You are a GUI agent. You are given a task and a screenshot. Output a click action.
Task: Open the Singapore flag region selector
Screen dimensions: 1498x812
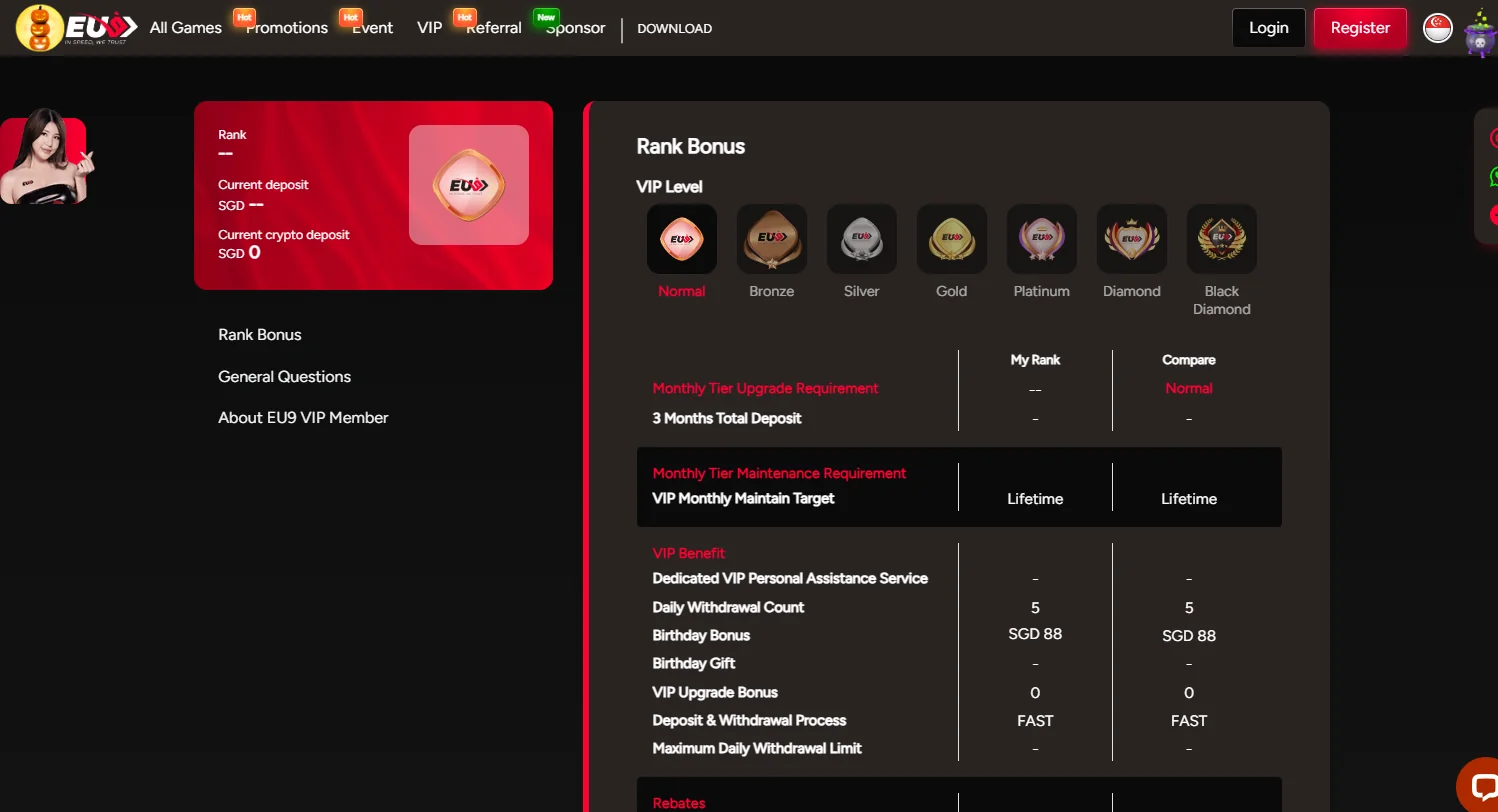coord(1438,28)
